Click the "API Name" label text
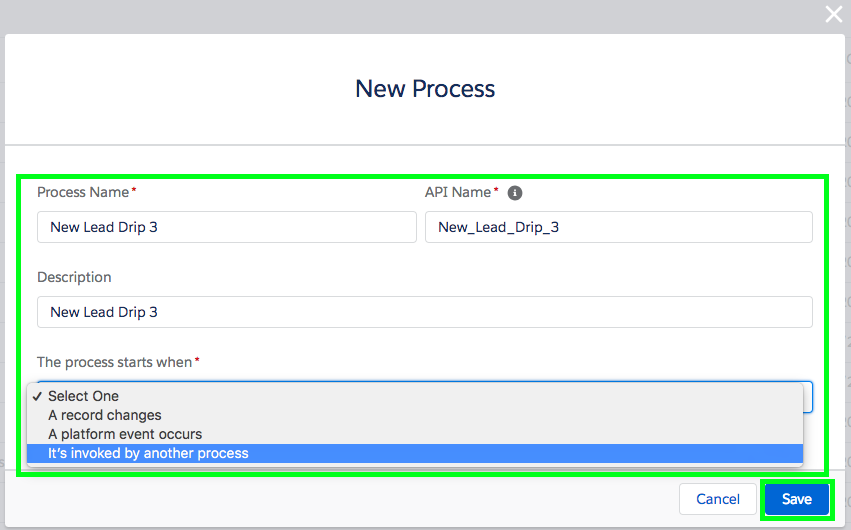Screen dimensions: 851x530 click(x=458, y=192)
